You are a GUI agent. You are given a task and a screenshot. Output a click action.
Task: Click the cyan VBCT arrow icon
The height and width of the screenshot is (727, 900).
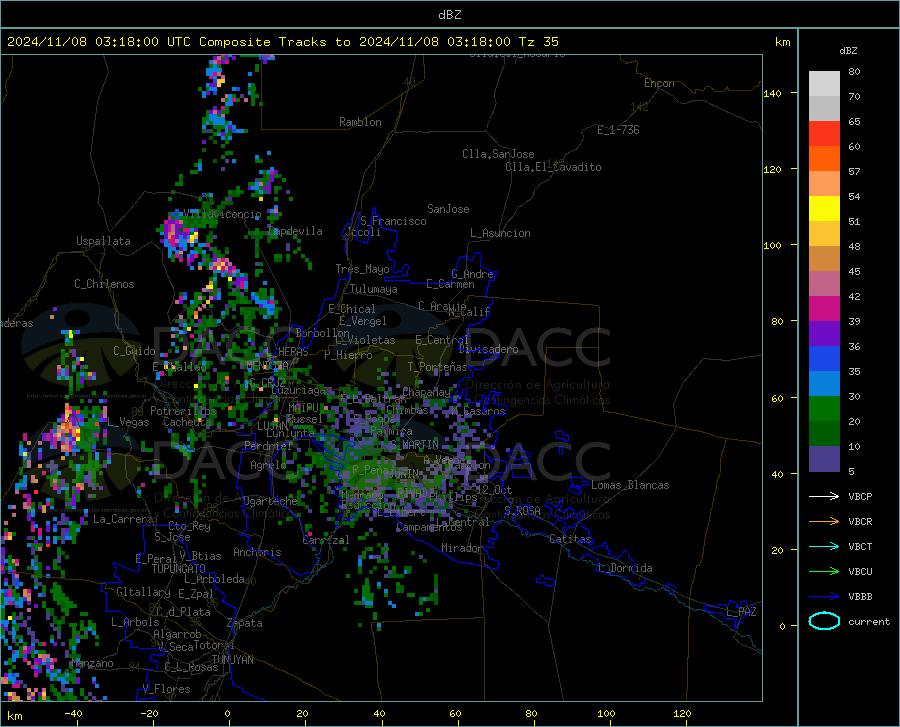click(x=824, y=546)
